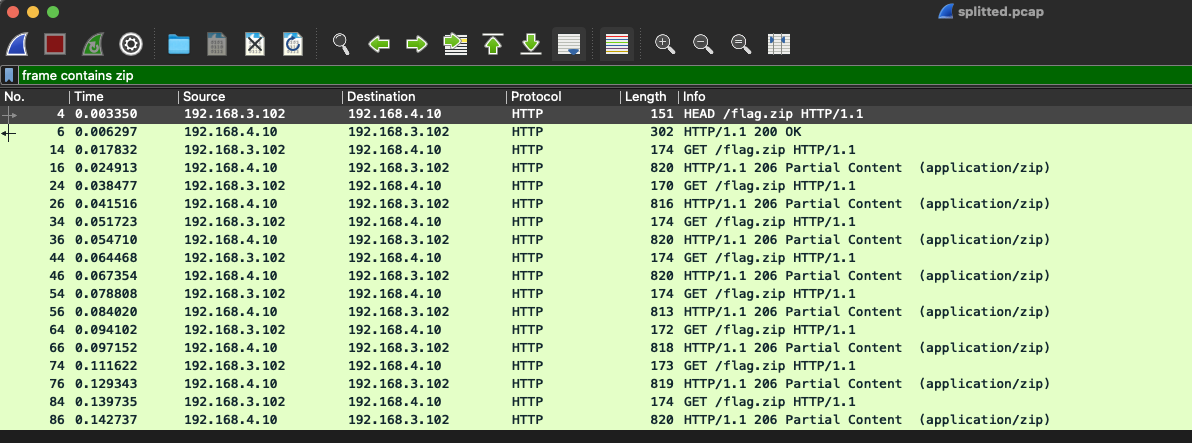Screen dimensions: 1192x443
Task: Toggle auto-scroll during live capture
Action: click(x=569, y=44)
